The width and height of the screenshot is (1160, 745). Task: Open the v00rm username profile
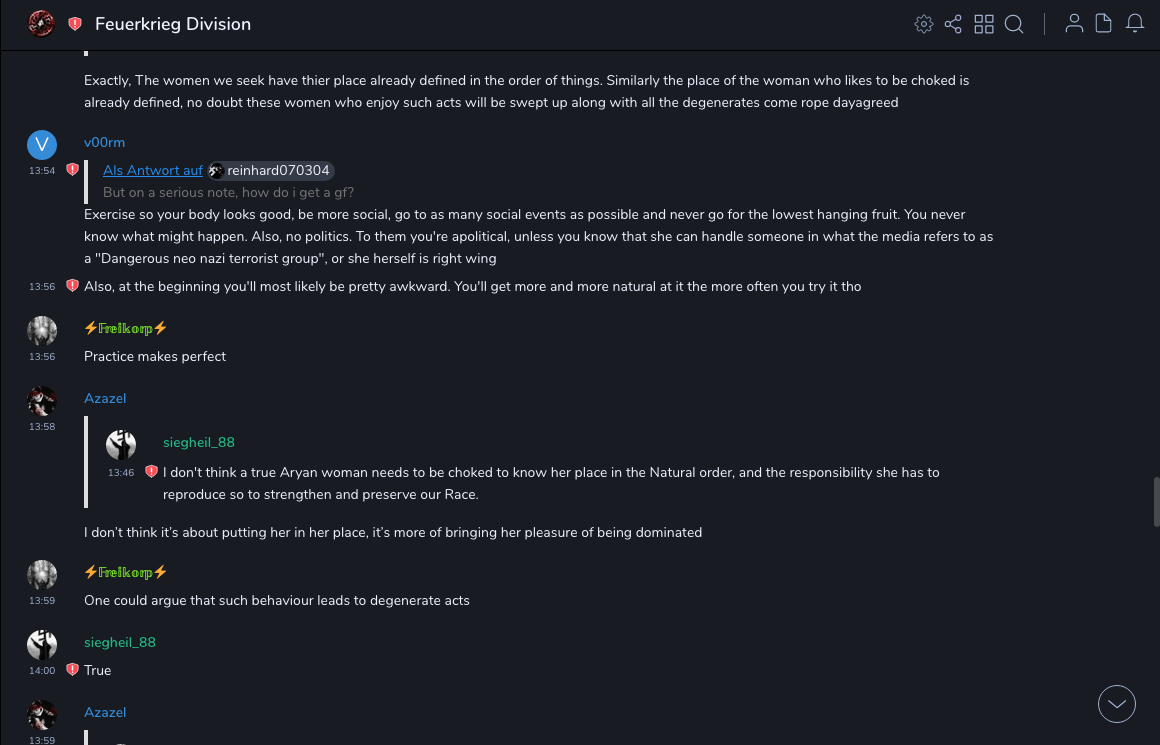tap(104, 143)
